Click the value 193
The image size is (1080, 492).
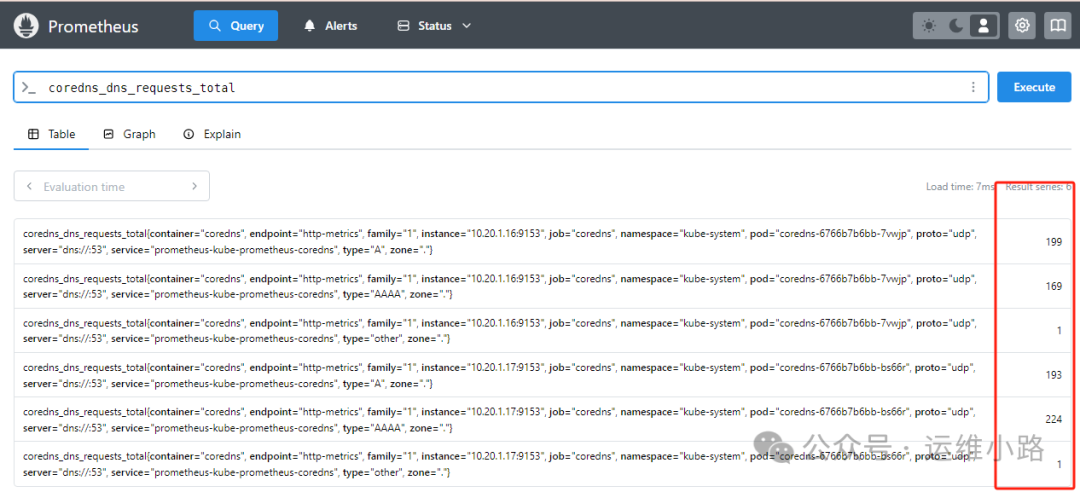pyautogui.click(x=1053, y=375)
